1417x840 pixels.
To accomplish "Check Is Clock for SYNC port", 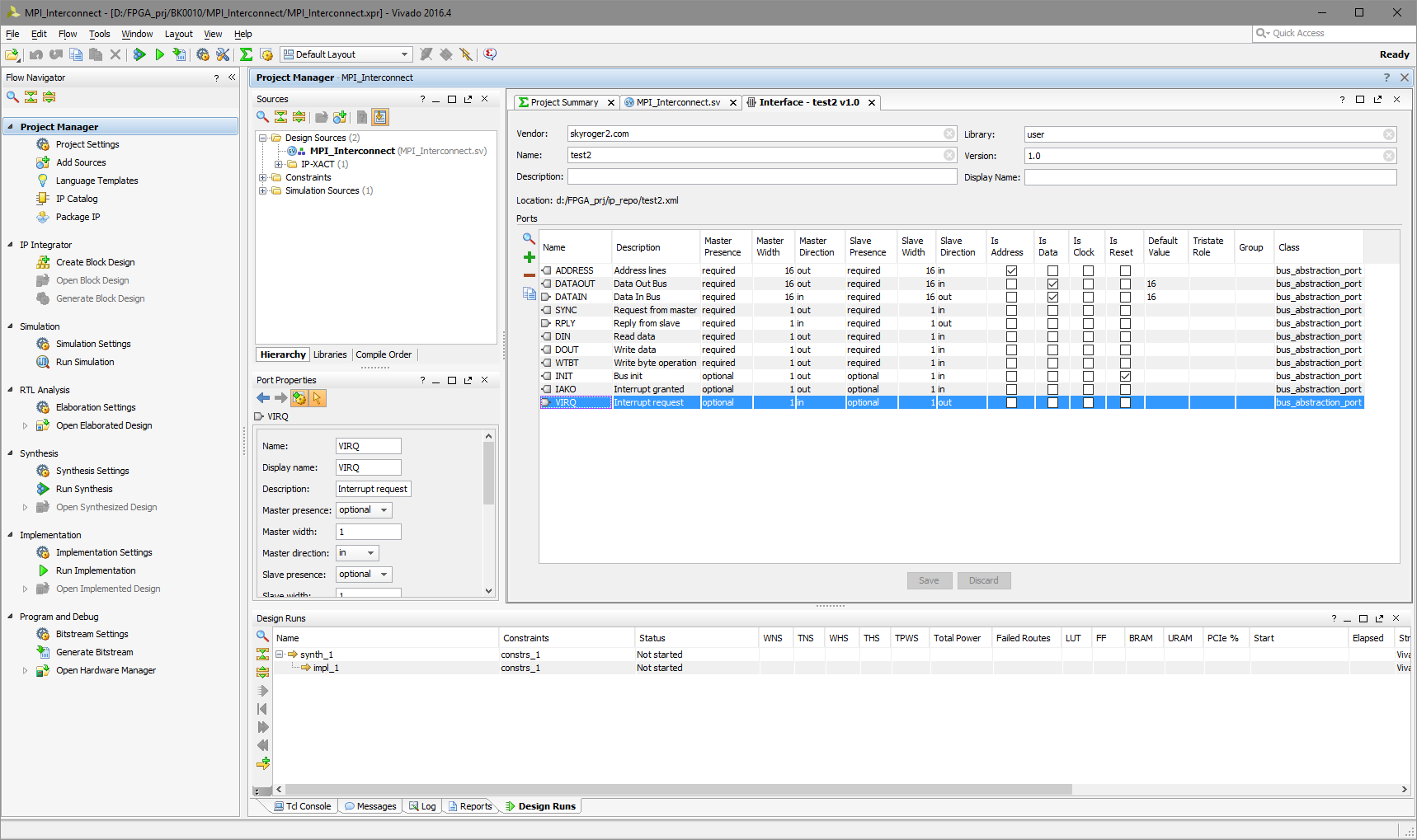I will [x=1088, y=310].
